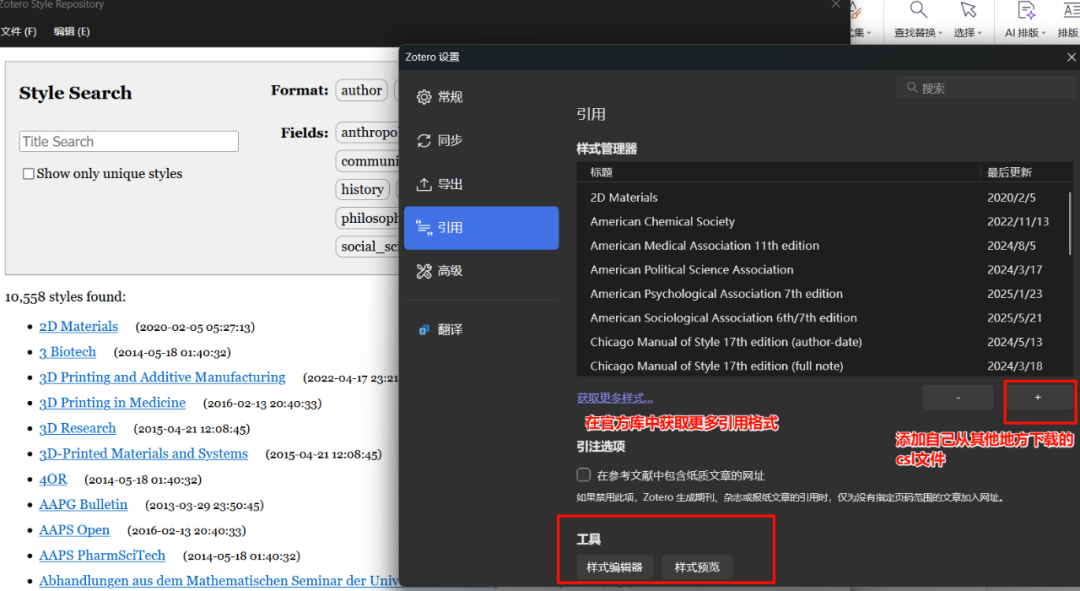Viewport: 1080px width, 591px height.
Task: Open '3D-Printed Materials and Systems' link
Action: point(143,454)
